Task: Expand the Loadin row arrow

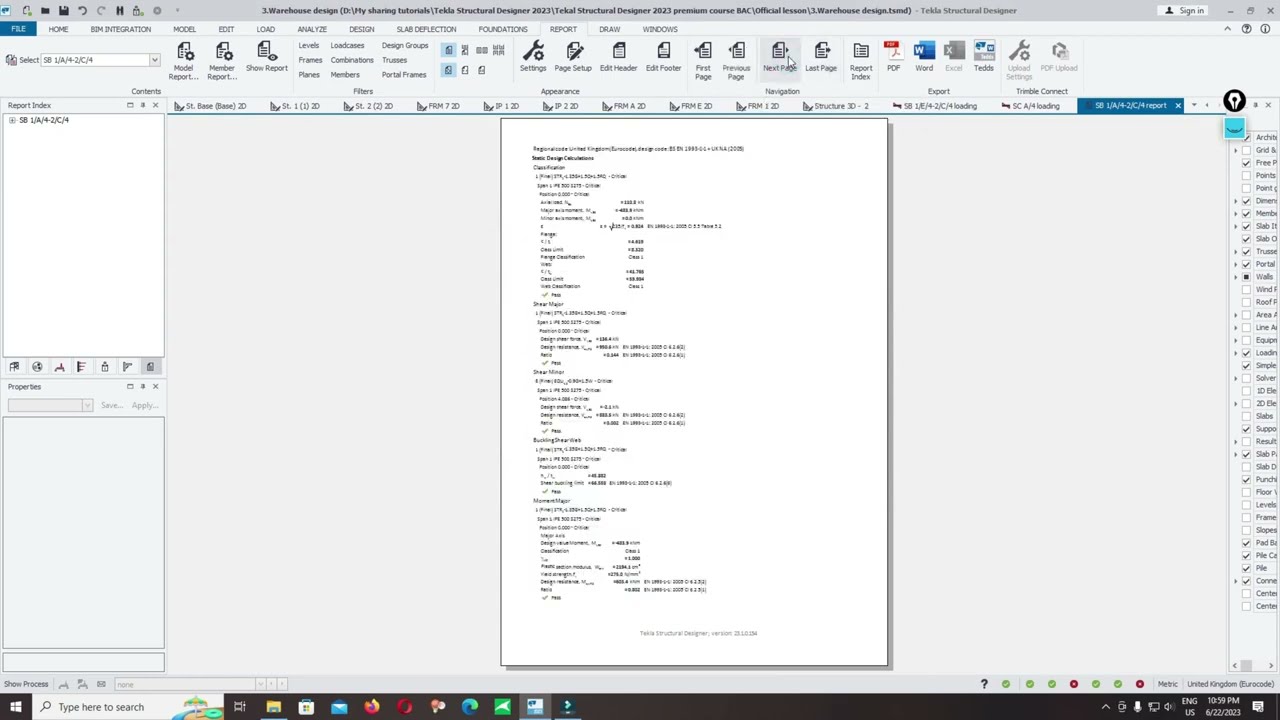Action: [x=1235, y=353]
